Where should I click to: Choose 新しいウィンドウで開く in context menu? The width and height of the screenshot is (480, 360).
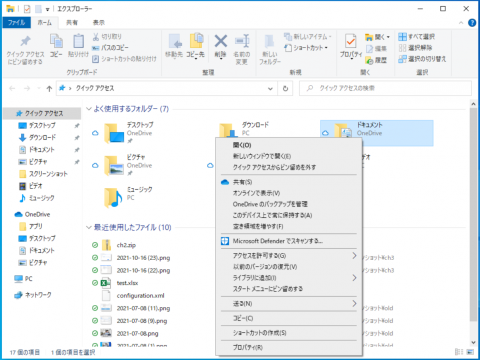pyautogui.click(x=289, y=156)
